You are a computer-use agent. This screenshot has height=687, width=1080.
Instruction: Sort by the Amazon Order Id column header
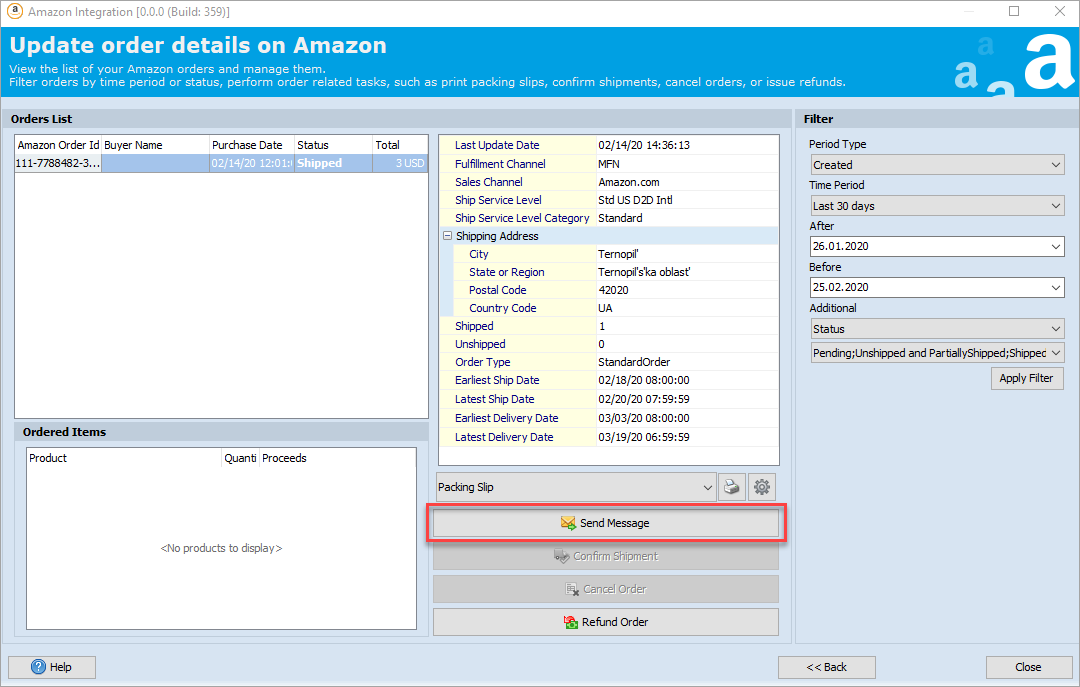[58, 145]
